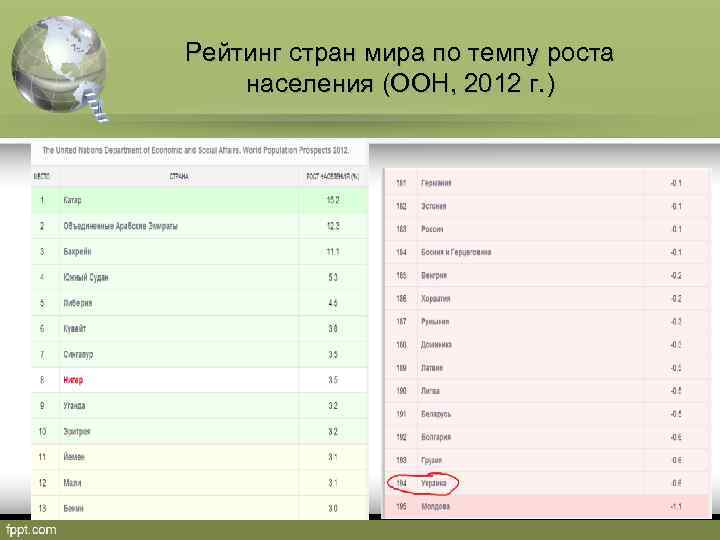This screenshot has width=720, height=540.
Task: Select country name Сингапур
Action: coord(78,354)
